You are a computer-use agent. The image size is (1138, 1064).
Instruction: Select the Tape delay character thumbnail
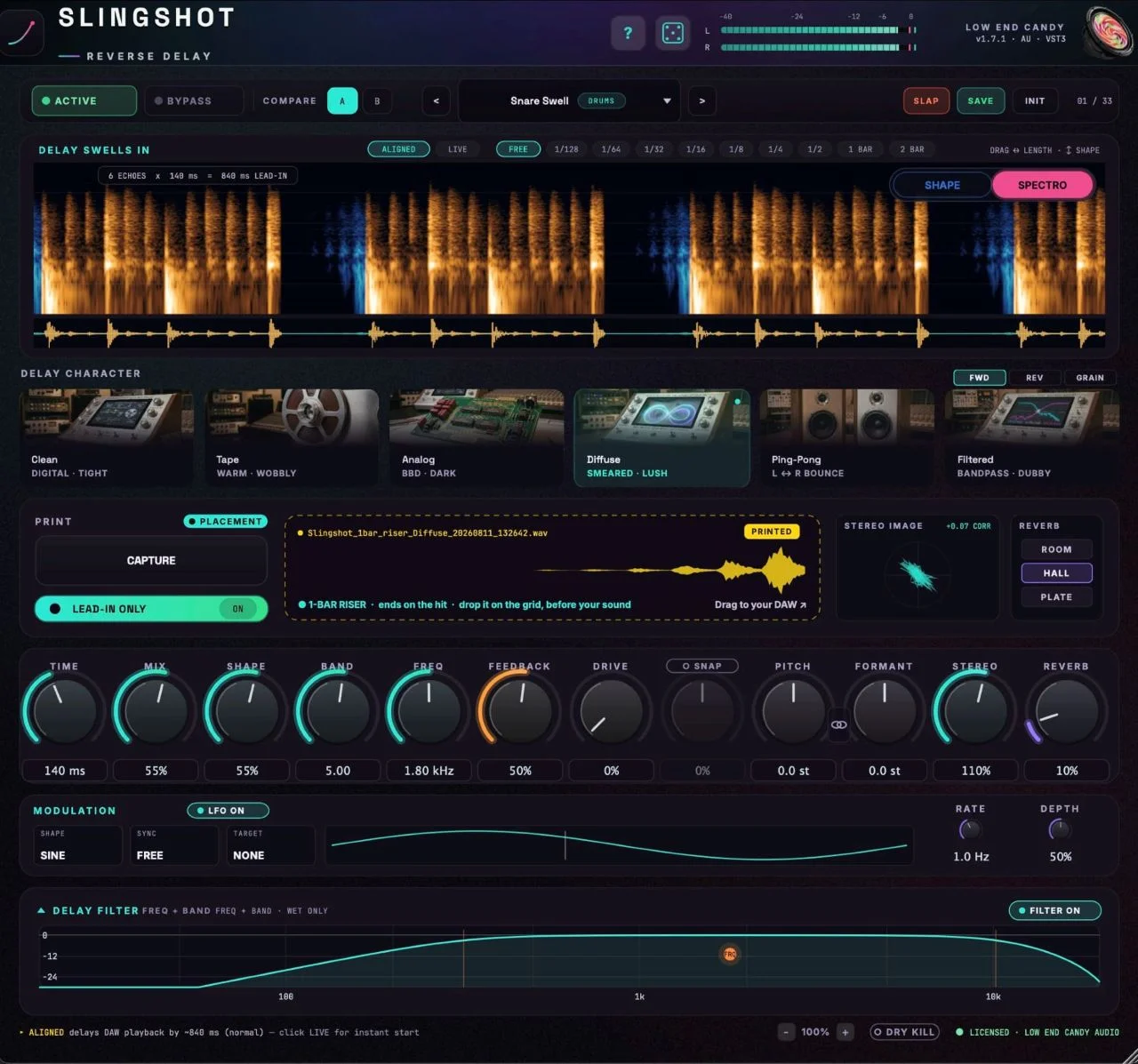point(292,438)
